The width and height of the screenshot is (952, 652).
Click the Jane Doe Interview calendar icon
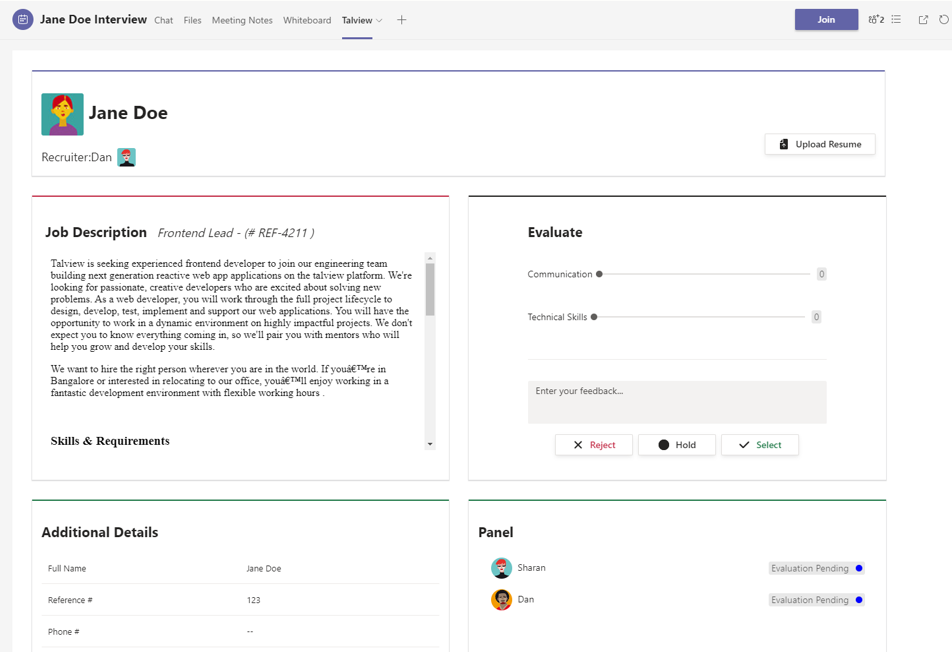pyautogui.click(x=23, y=19)
